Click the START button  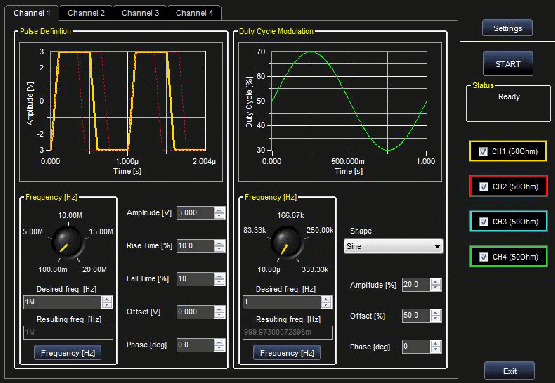tap(508, 64)
